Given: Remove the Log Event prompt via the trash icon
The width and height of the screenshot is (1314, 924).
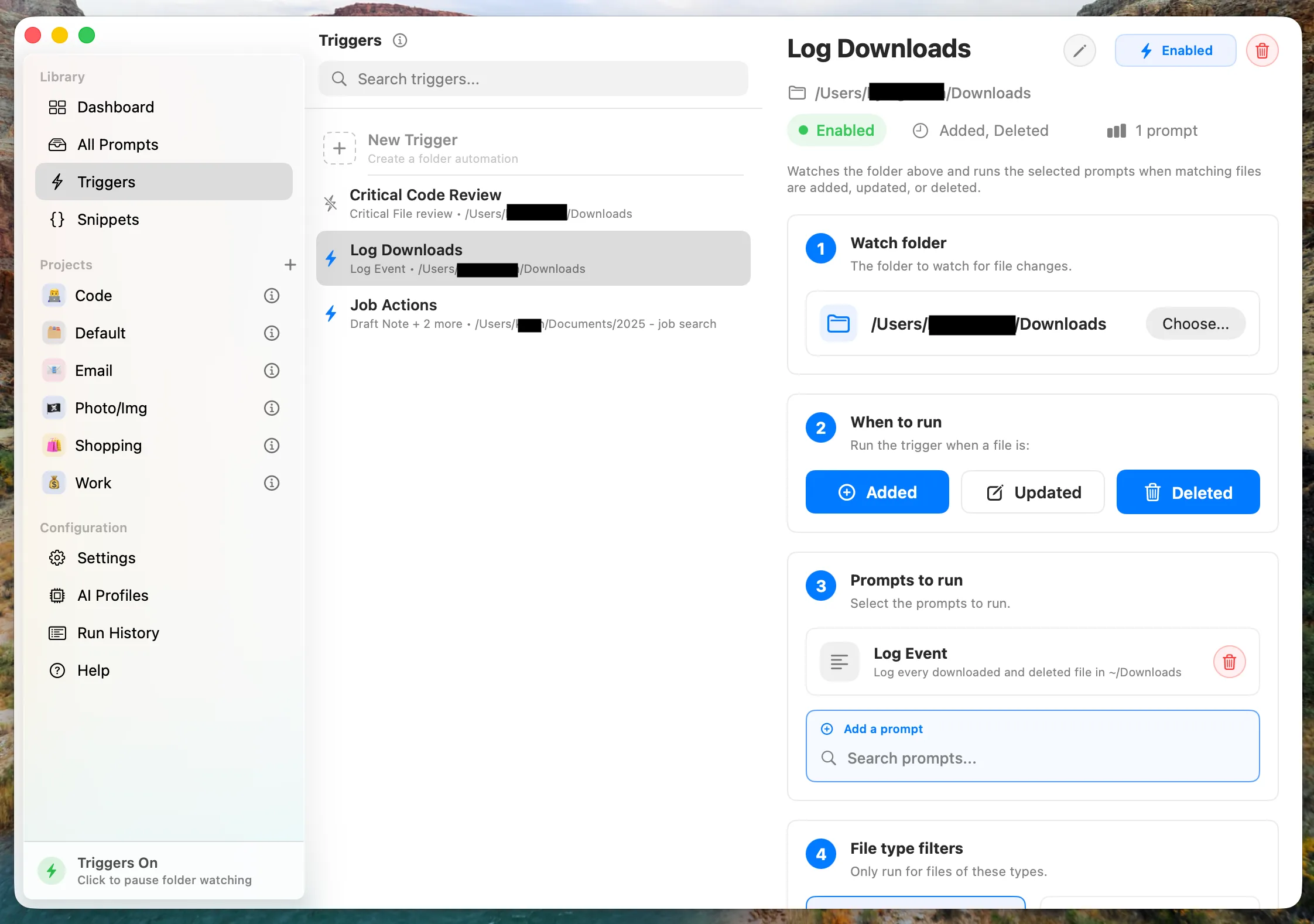Looking at the screenshot, I should pyautogui.click(x=1230, y=662).
